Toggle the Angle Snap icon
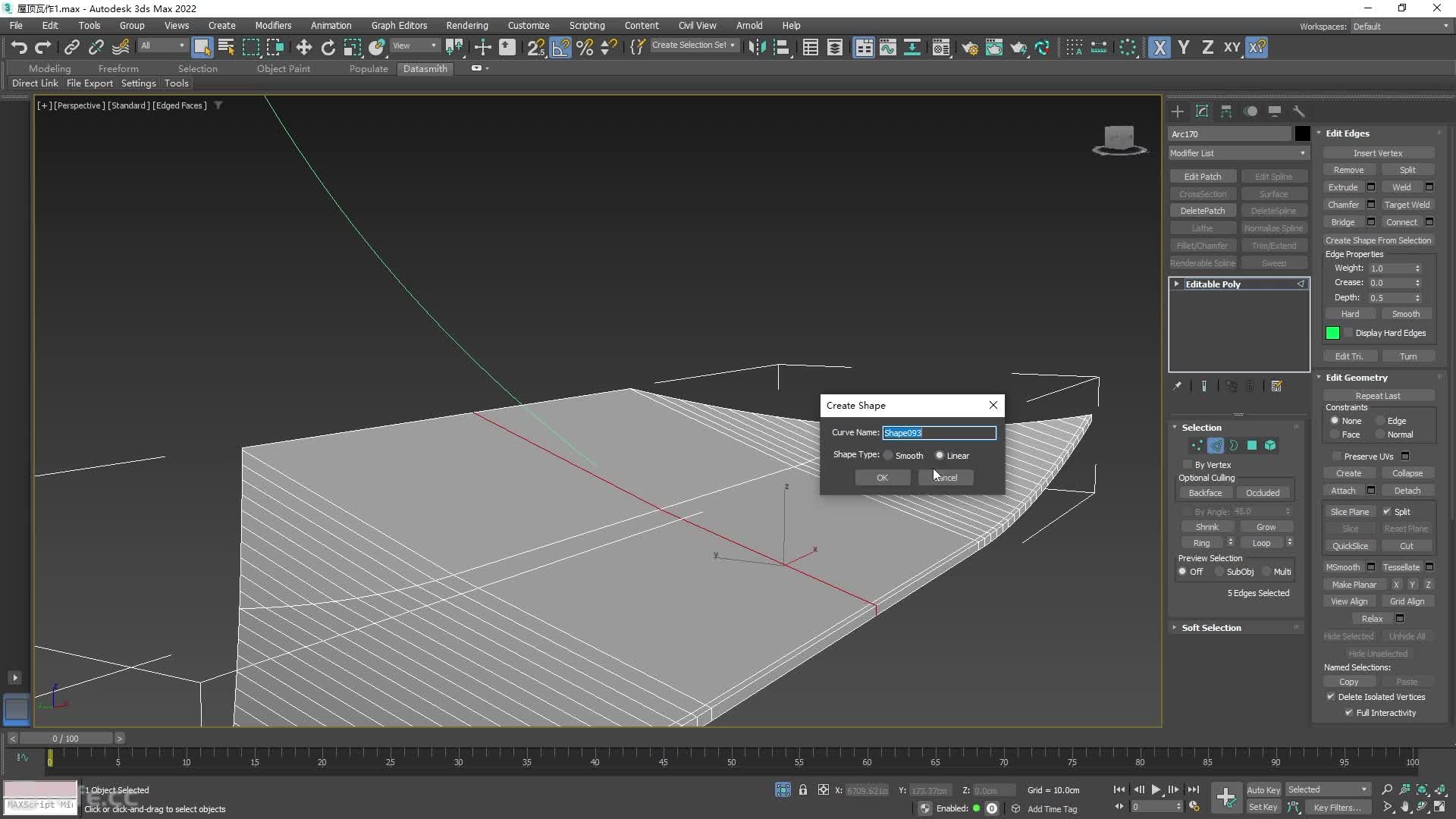Image resolution: width=1456 pixels, height=819 pixels. click(x=560, y=47)
